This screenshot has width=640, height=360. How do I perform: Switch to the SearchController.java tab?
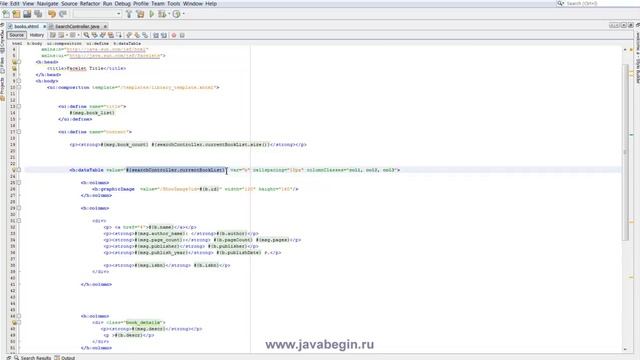coord(77,26)
